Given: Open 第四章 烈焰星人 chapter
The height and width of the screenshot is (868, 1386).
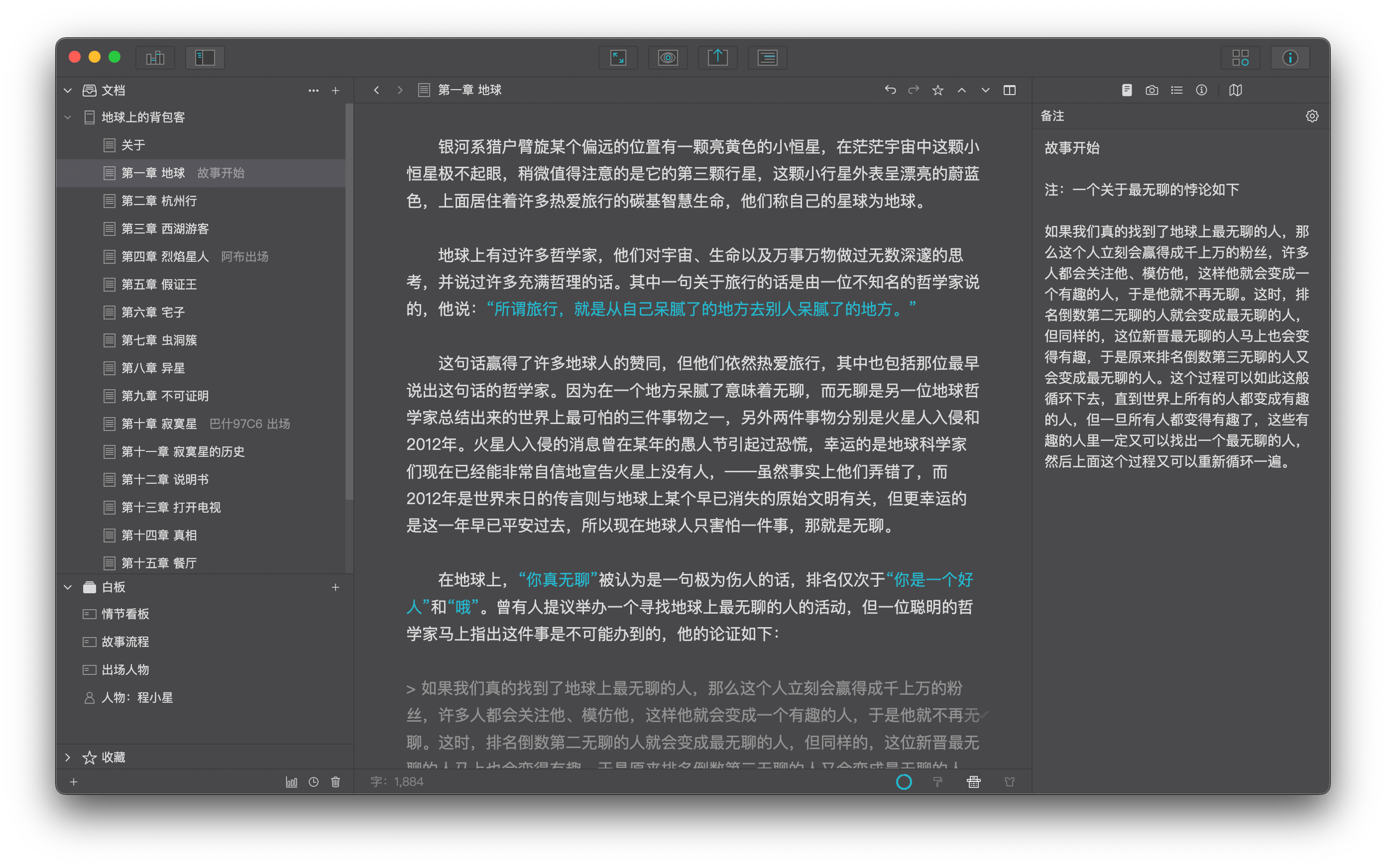Looking at the screenshot, I should tap(201, 257).
